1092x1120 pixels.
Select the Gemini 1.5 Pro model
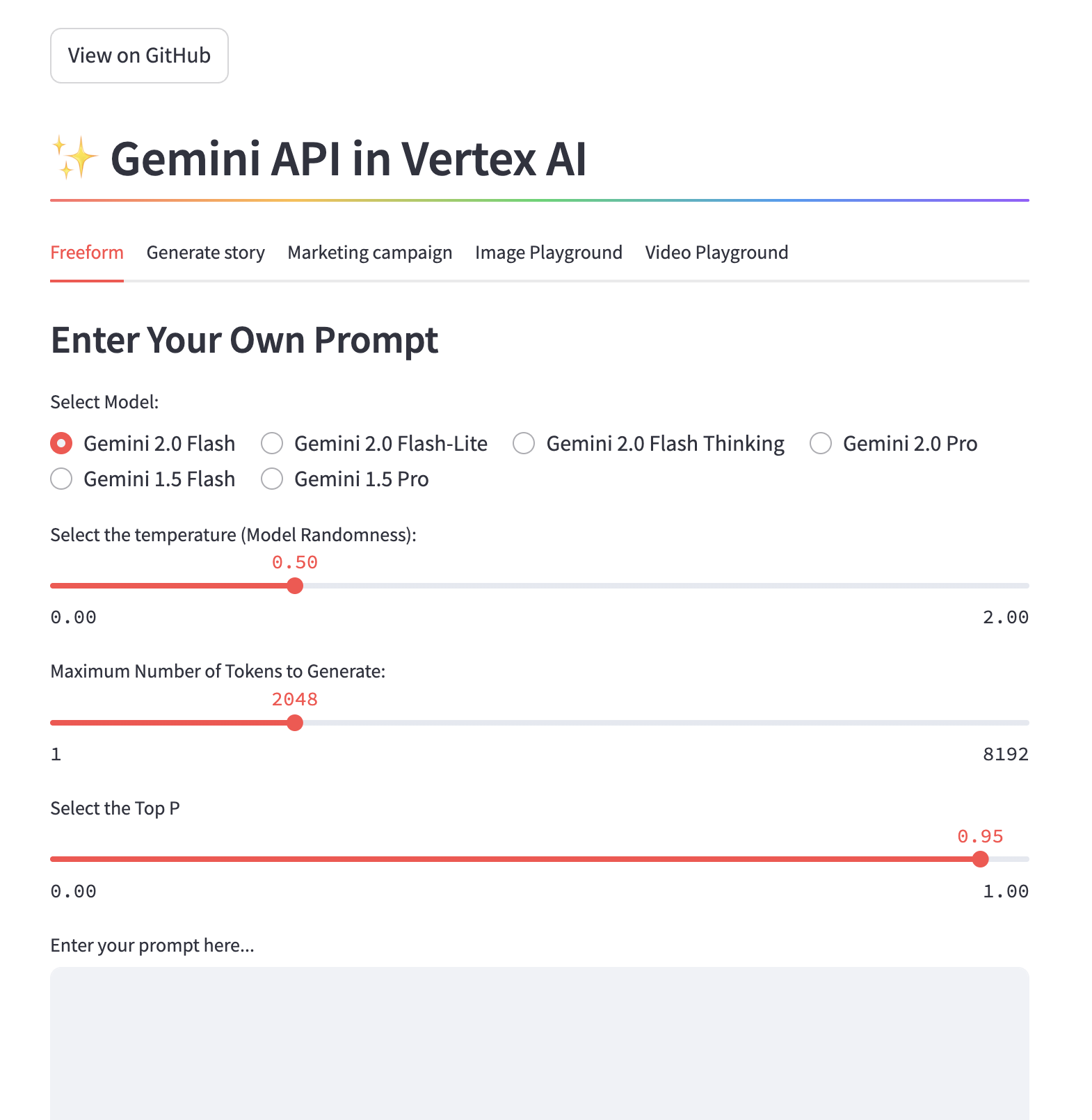click(271, 479)
